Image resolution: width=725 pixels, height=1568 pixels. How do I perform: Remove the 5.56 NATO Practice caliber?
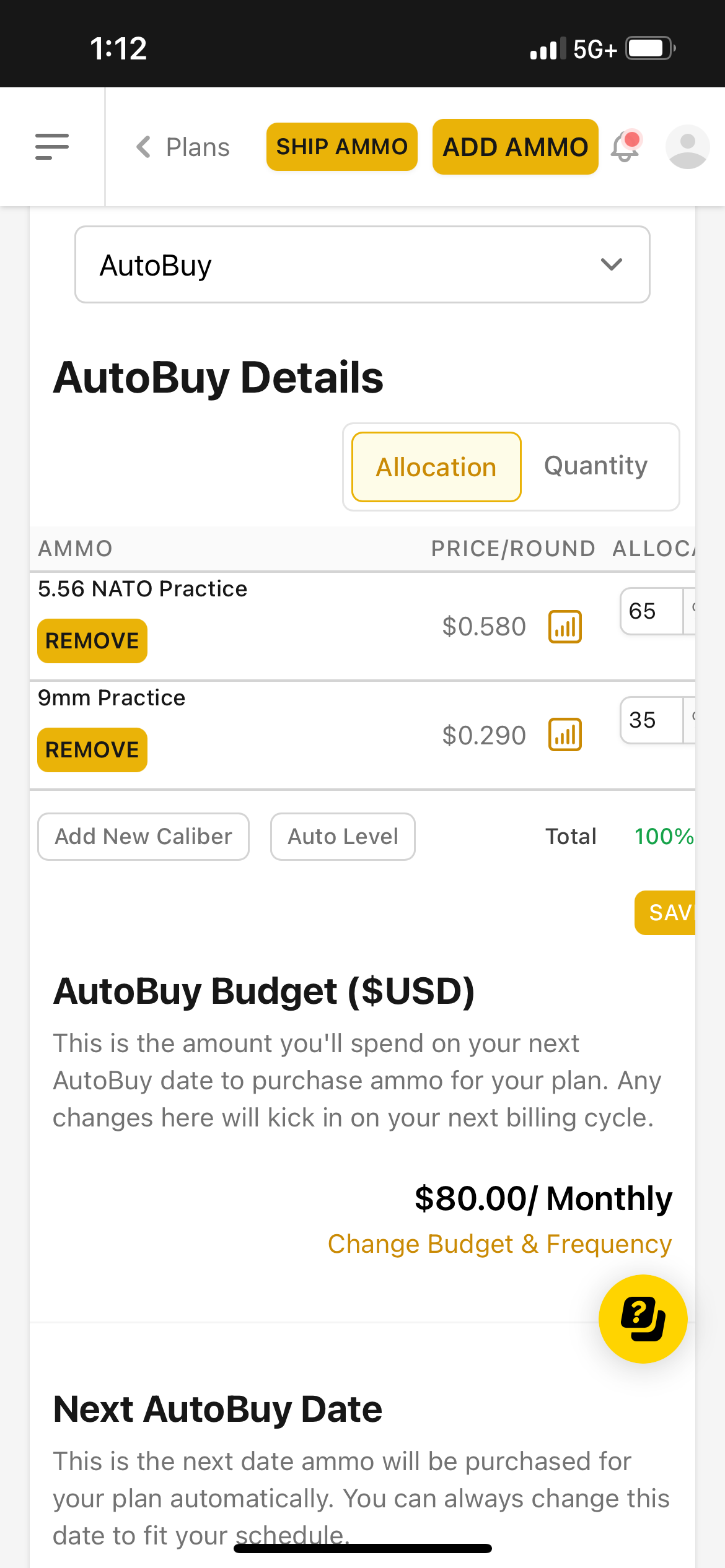[92, 641]
